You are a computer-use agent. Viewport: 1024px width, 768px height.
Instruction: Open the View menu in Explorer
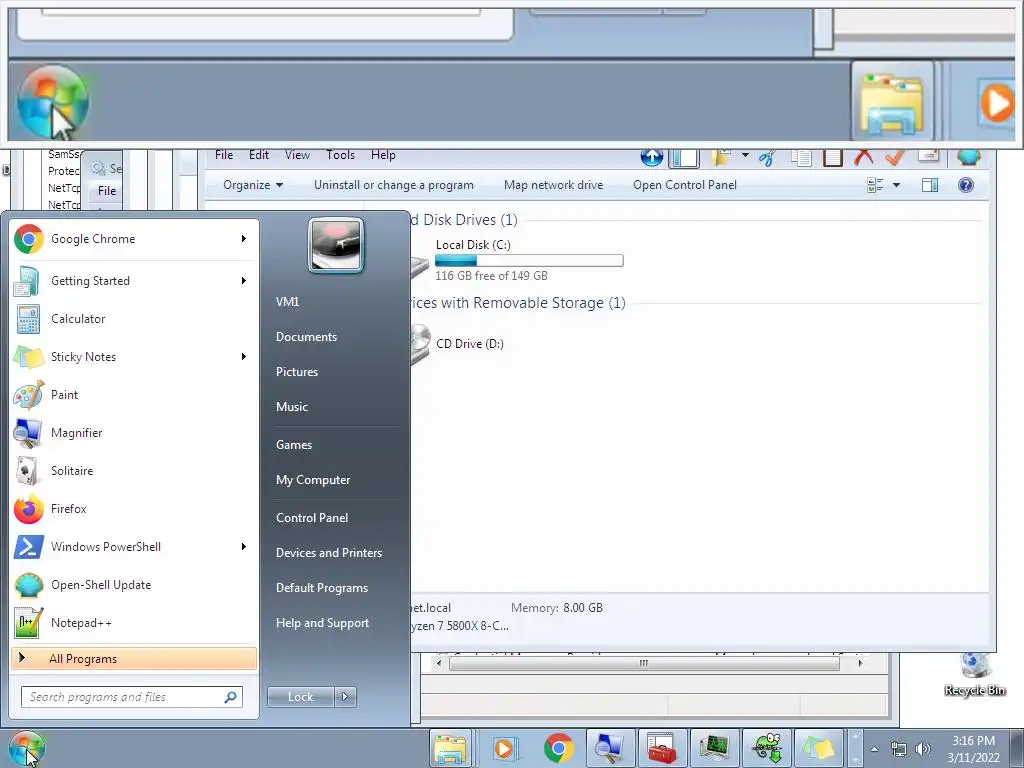pyautogui.click(x=297, y=155)
